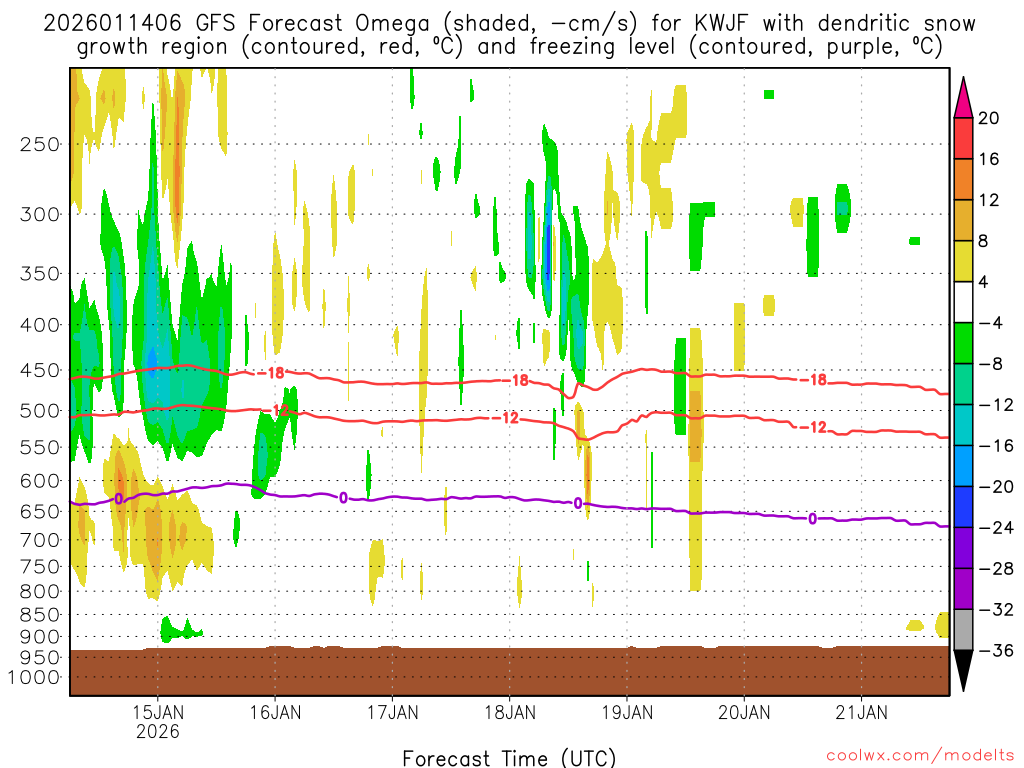Click the 16JAN time axis label

[275, 712]
